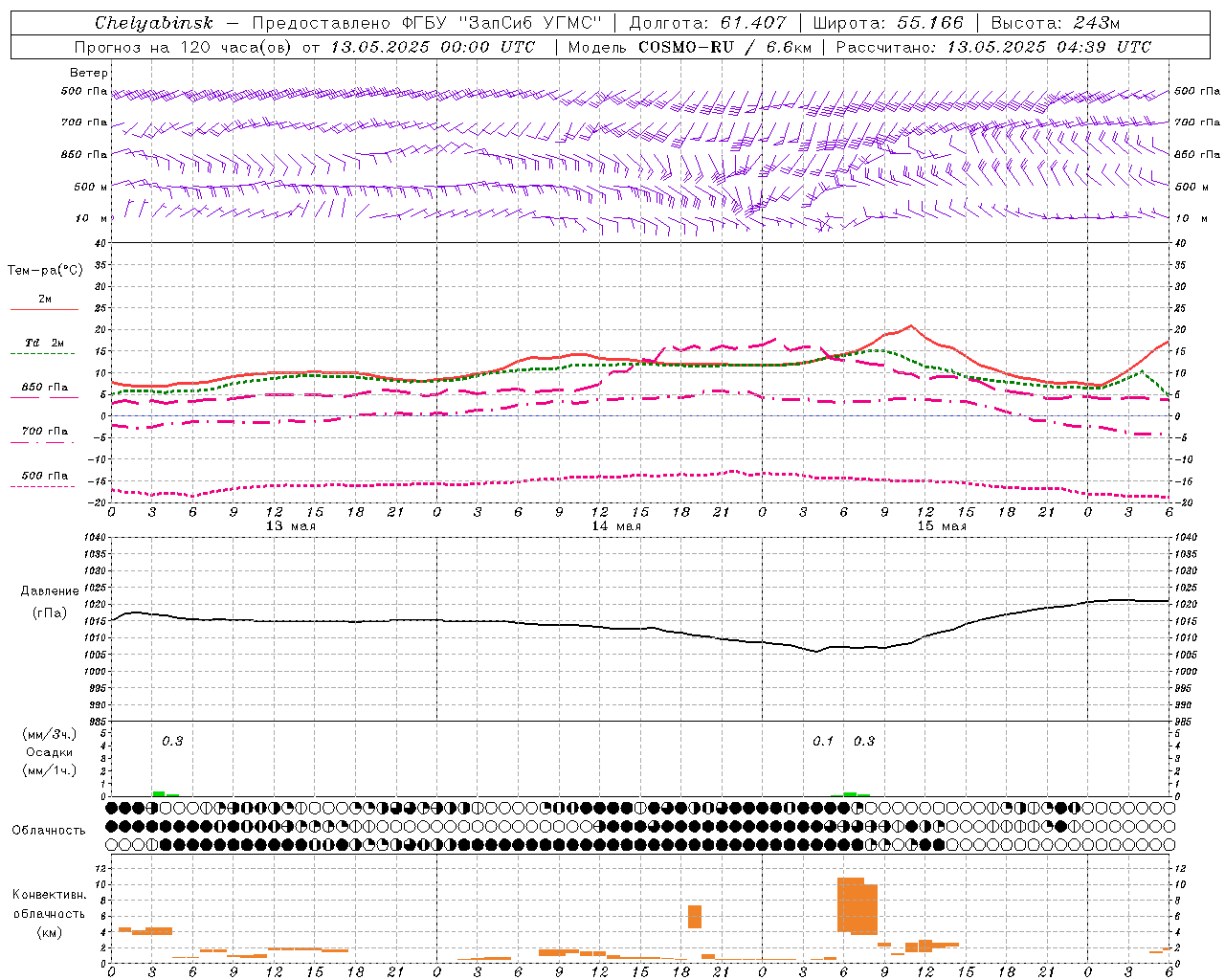Click the orange convective bar on evening 14 мая

pos(695,916)
